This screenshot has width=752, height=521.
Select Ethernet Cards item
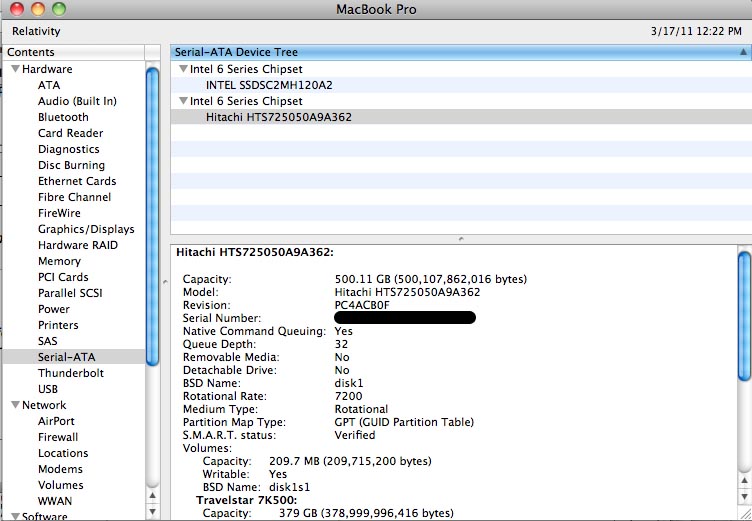[x=77, y=181]
